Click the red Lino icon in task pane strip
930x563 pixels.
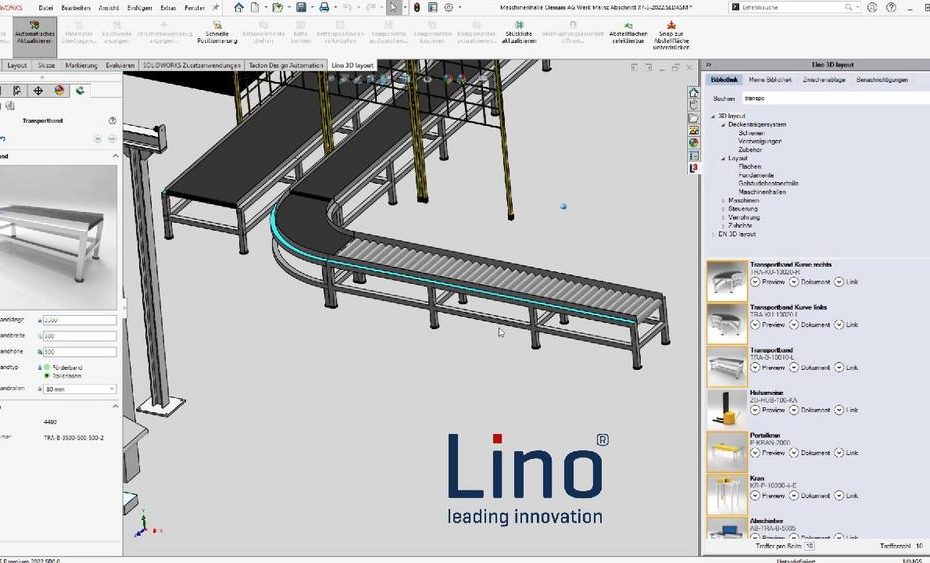[x=693, y=168]
